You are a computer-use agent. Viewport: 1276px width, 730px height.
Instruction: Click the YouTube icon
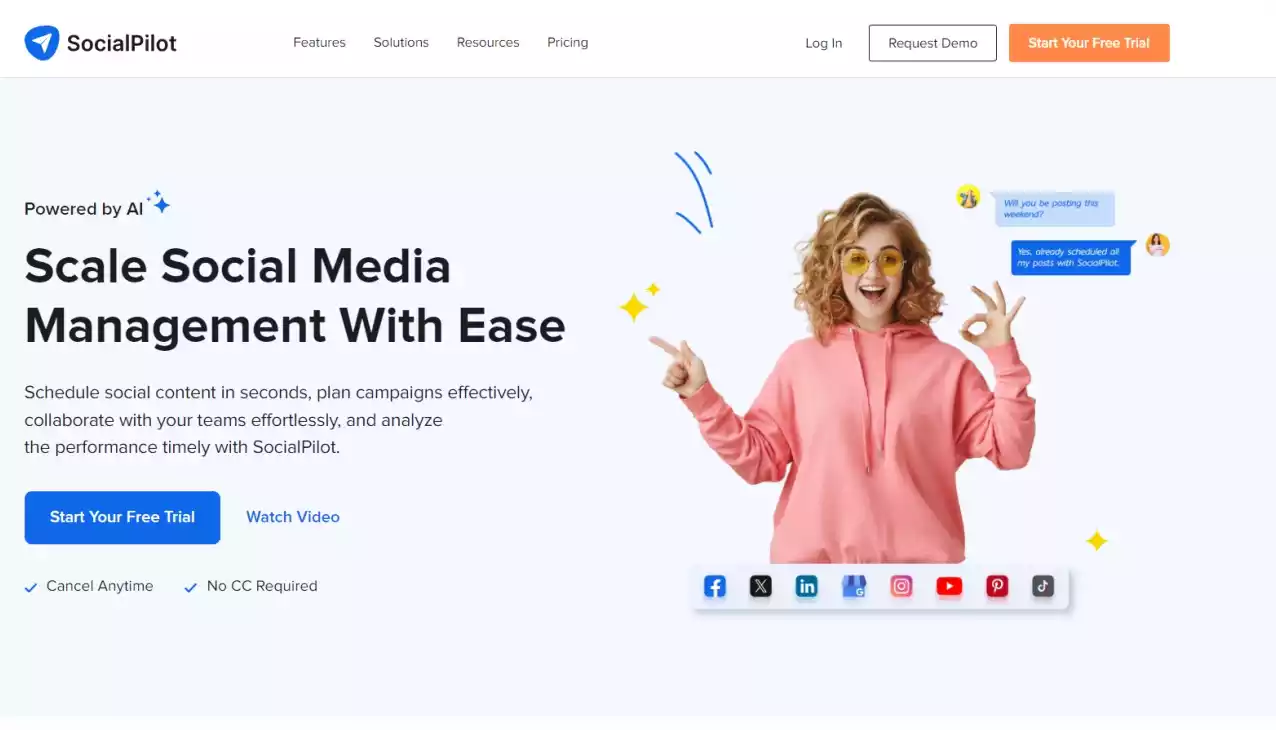coord(949,587)
